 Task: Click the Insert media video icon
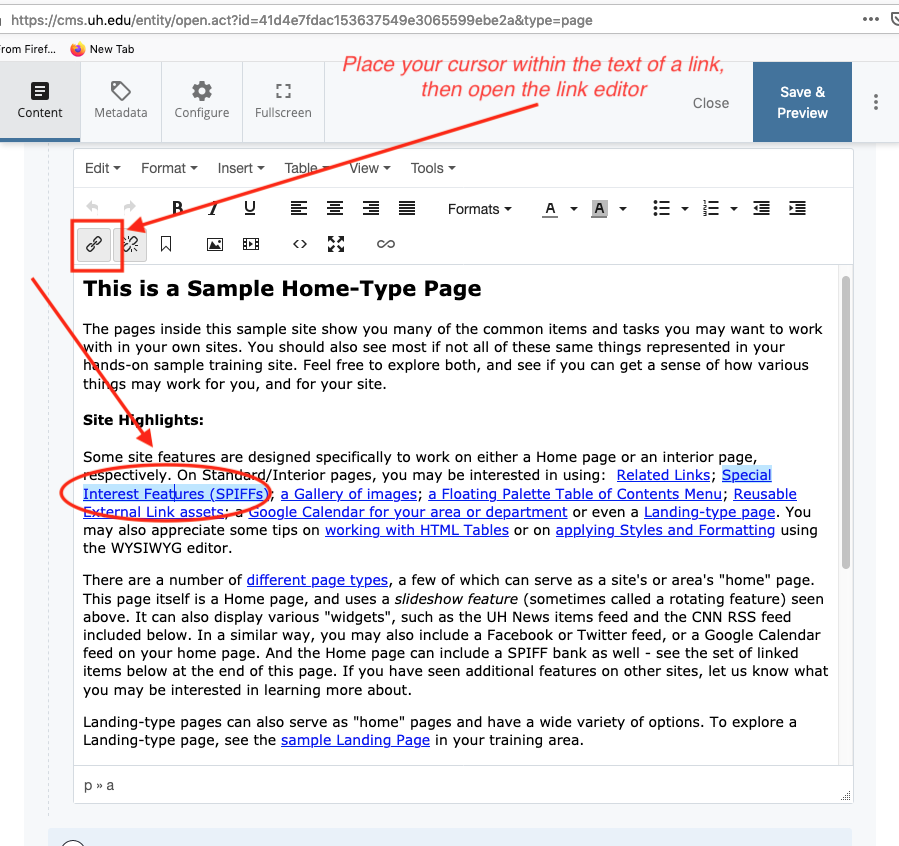pyautogui.click(x=251, y=245)
